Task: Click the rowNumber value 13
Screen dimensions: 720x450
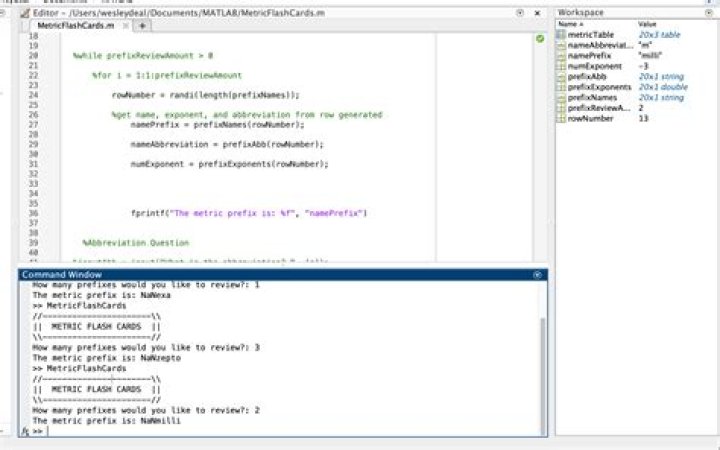Action: tap(643, 118)
